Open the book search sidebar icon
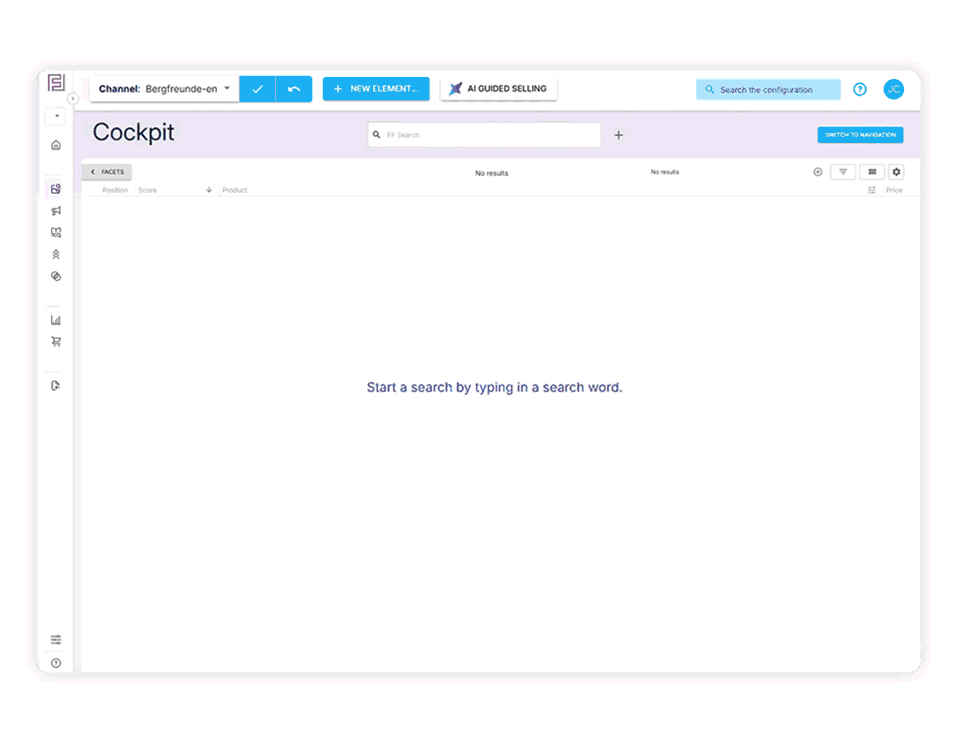The width and height of the screenshot is (960, 748). pyautogui.click(x=56, y=233)
